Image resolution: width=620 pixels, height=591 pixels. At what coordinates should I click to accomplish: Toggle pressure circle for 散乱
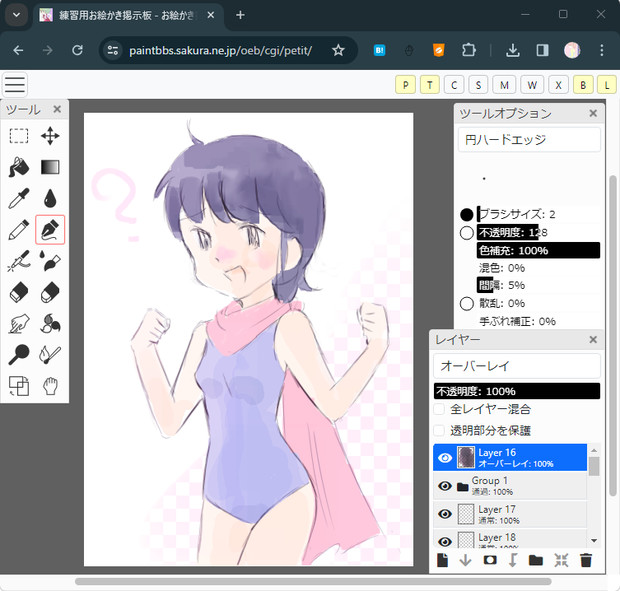pos(467,304)
